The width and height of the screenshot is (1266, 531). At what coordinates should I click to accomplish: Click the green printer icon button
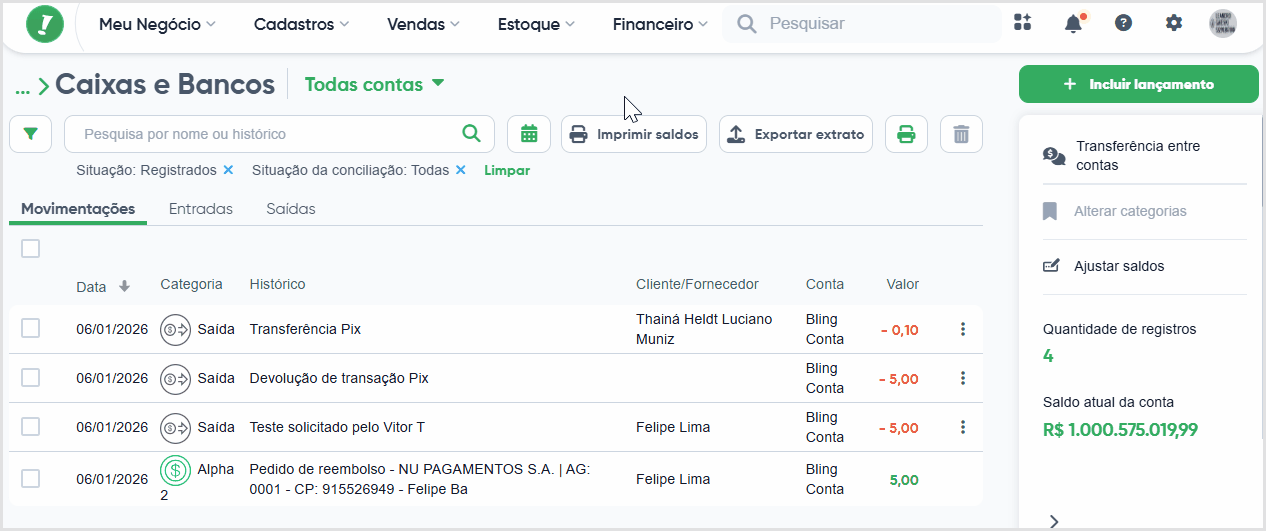[x=906, y=134]
